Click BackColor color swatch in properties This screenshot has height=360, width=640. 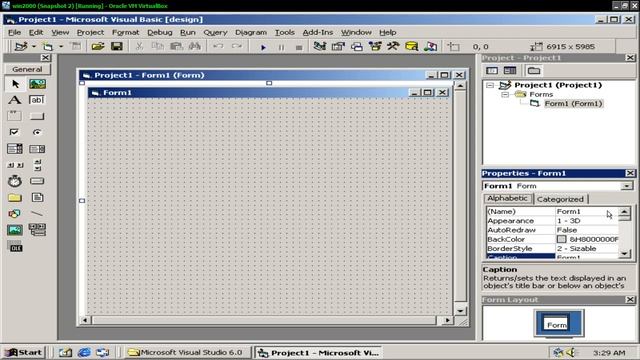562,239
